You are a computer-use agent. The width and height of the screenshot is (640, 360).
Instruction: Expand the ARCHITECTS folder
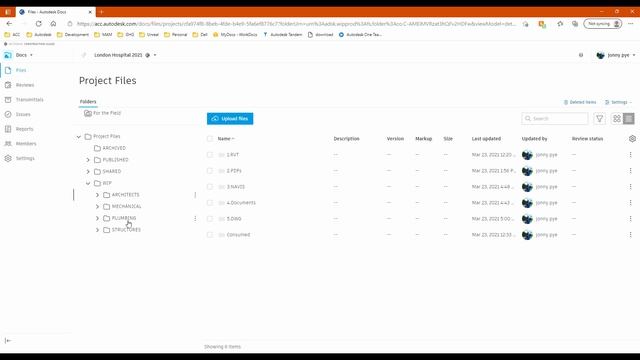tap(97, 195)
